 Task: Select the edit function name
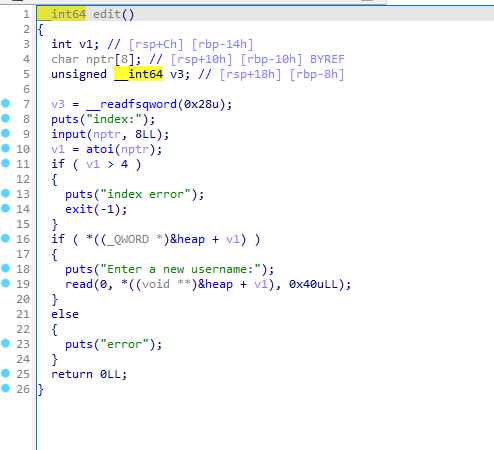107,14
